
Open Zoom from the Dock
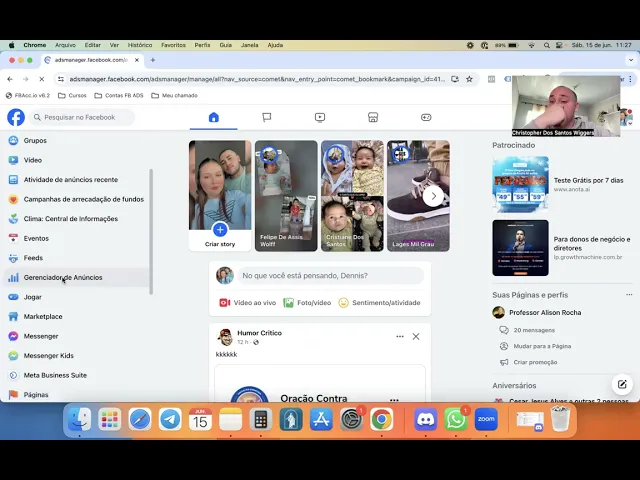pyautogui.click(x=486, y=419)
